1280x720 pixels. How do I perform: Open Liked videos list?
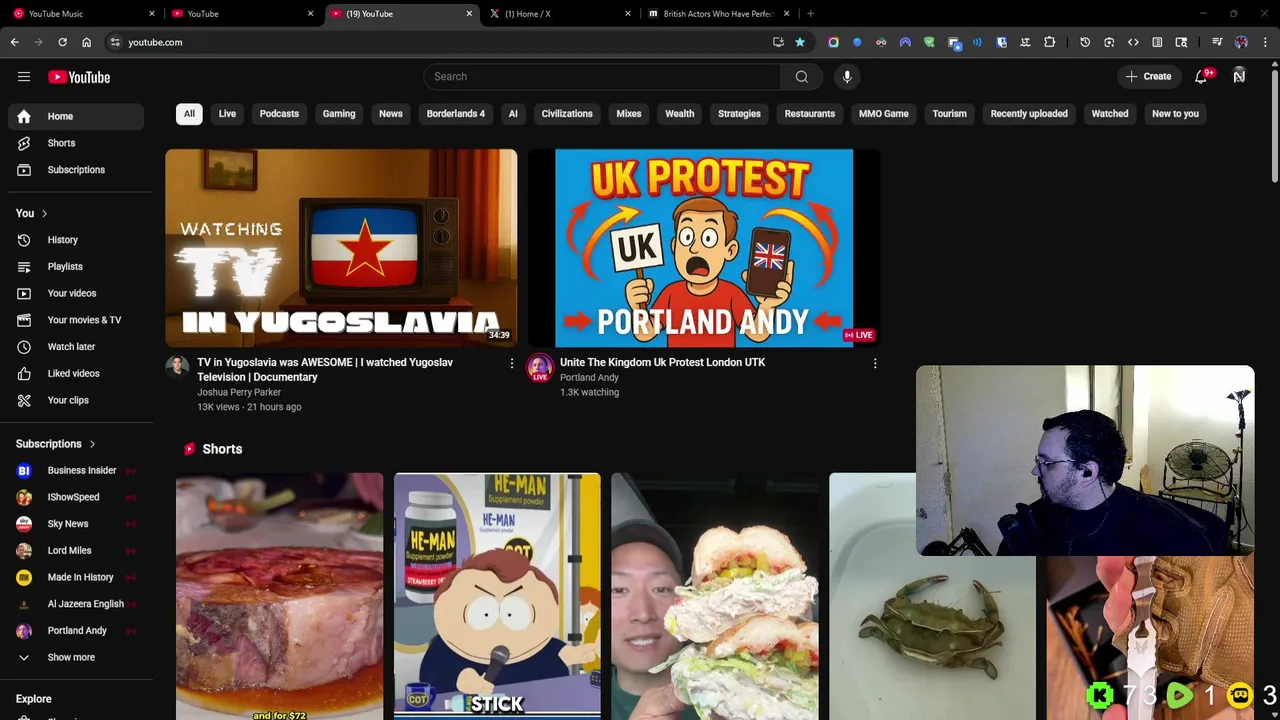pos(76,373)
